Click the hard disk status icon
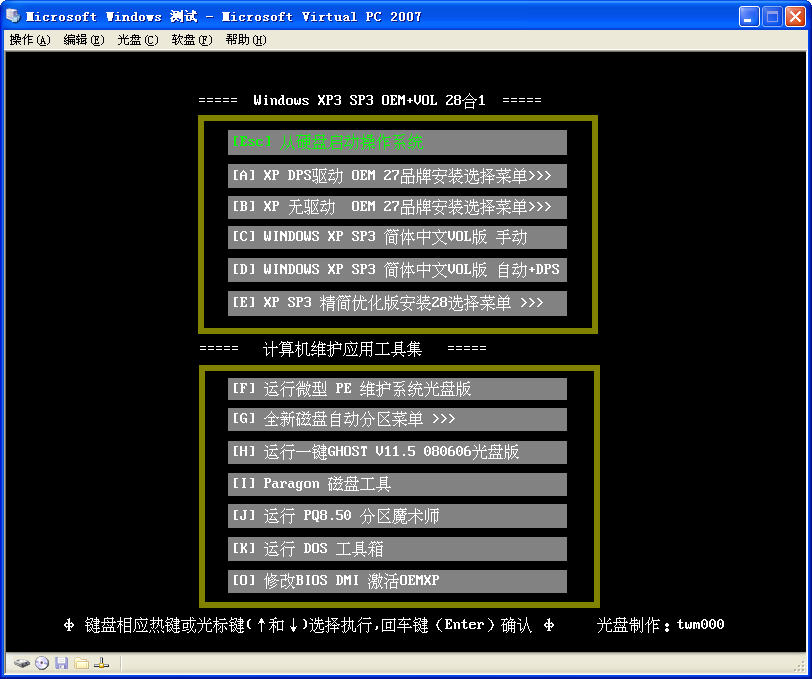 click(x=22, y=663)
